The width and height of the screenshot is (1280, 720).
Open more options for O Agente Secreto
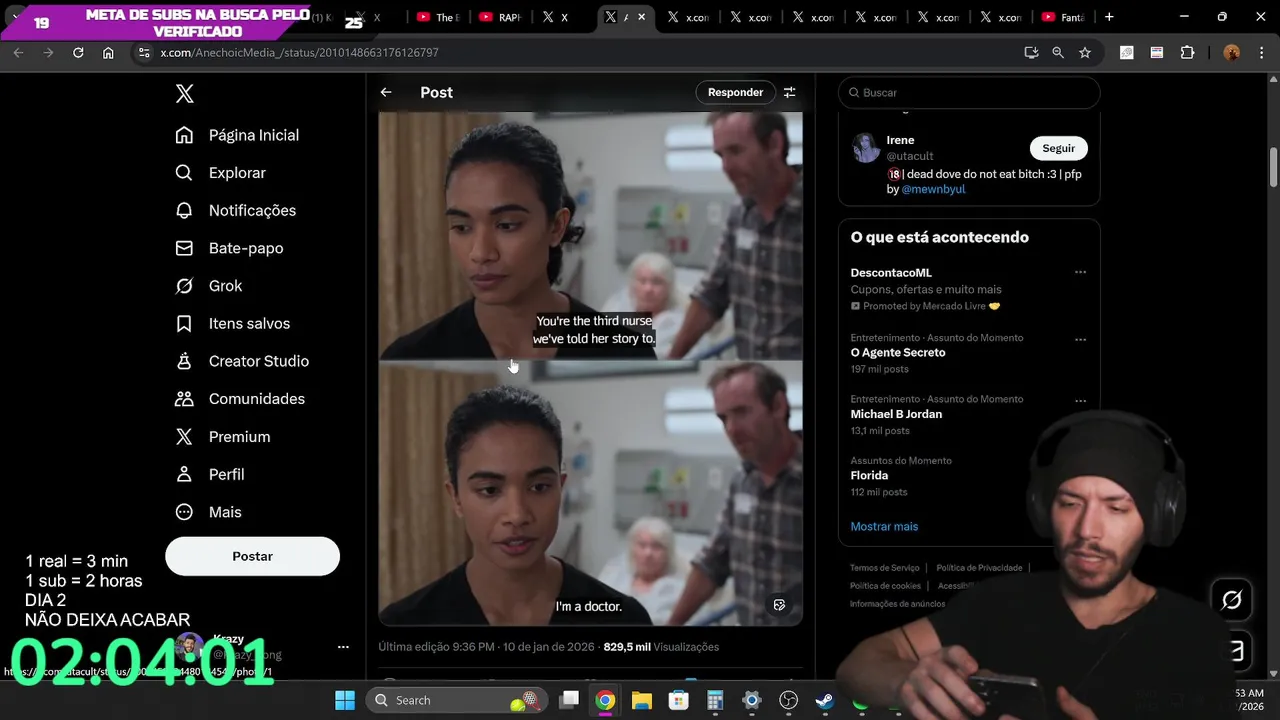1080,340
